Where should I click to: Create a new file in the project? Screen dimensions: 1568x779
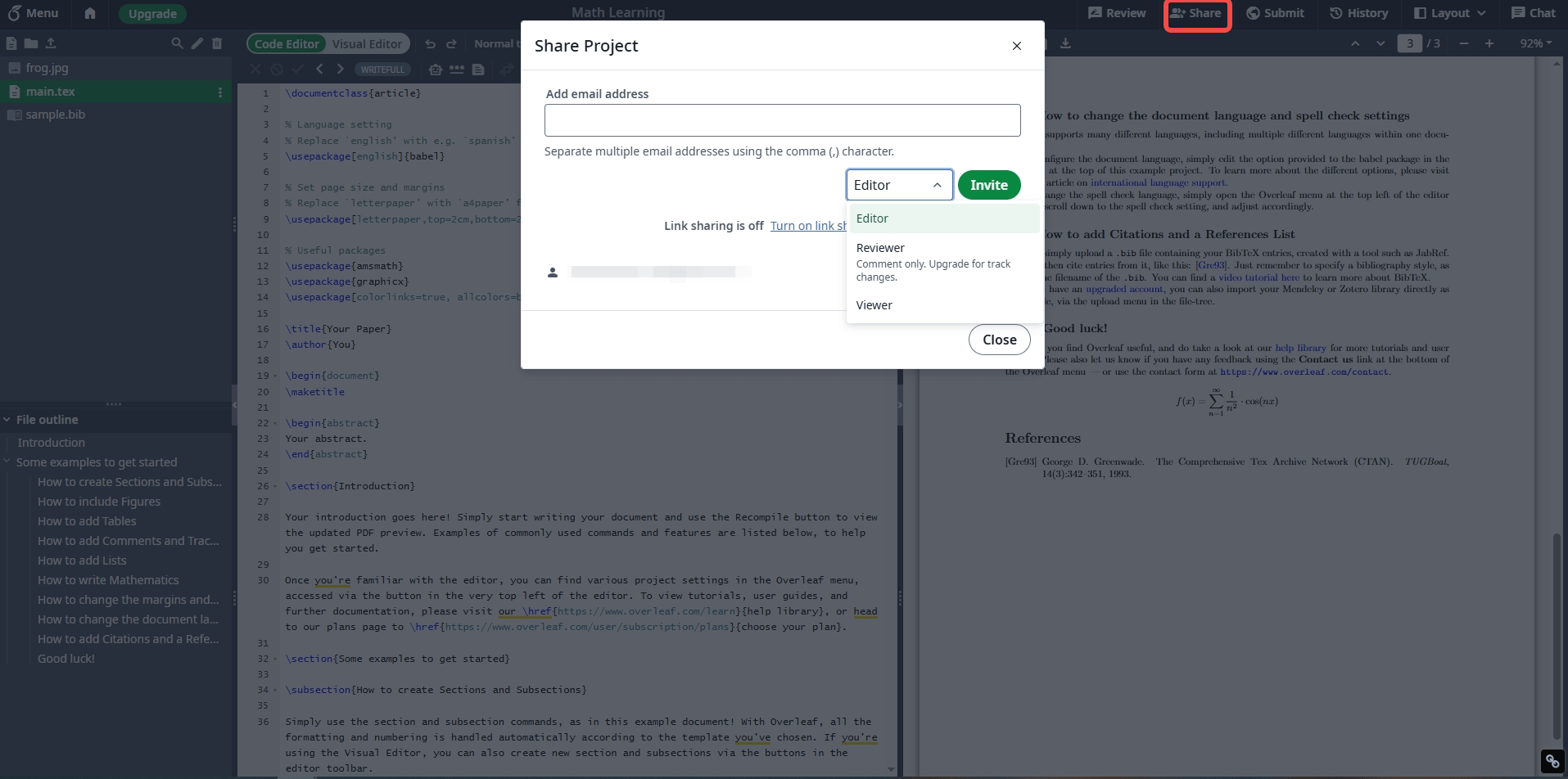click(11, 43)
